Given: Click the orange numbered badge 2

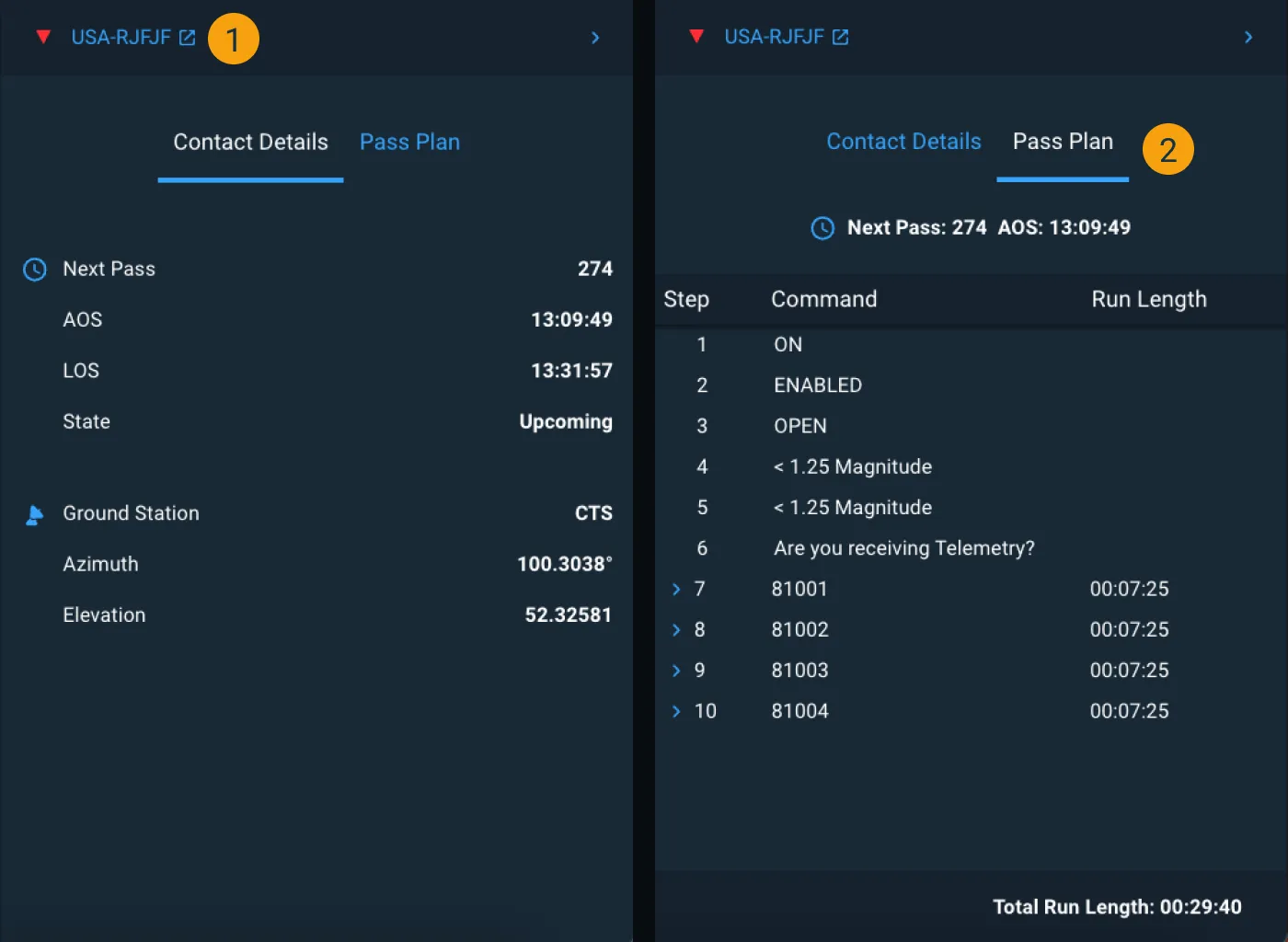Looking at the screenshot, I should tap(1167, 150).
